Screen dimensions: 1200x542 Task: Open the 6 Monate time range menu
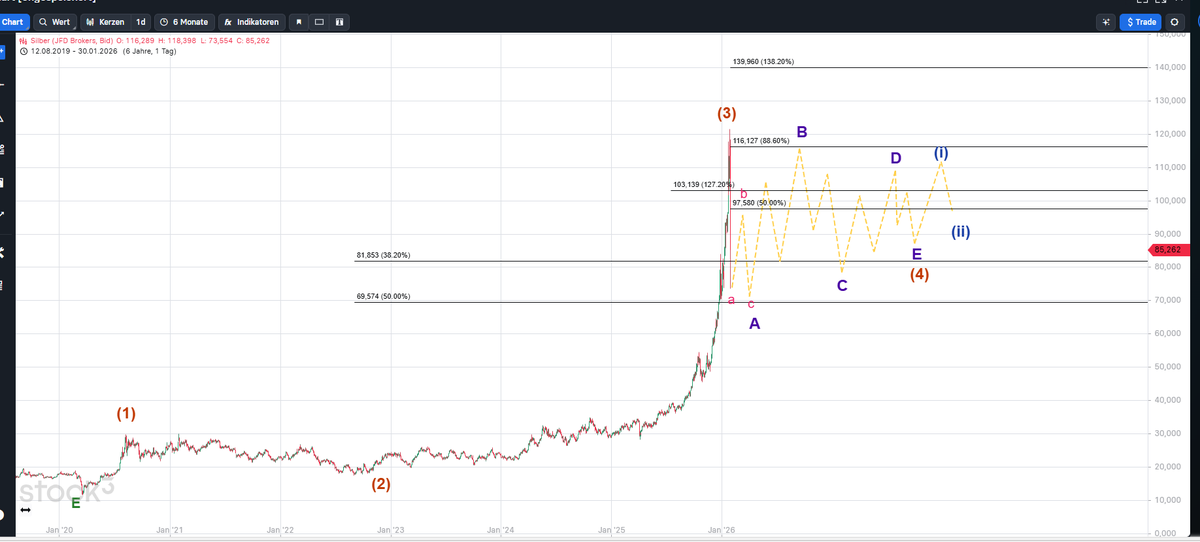tap(185, 22)
